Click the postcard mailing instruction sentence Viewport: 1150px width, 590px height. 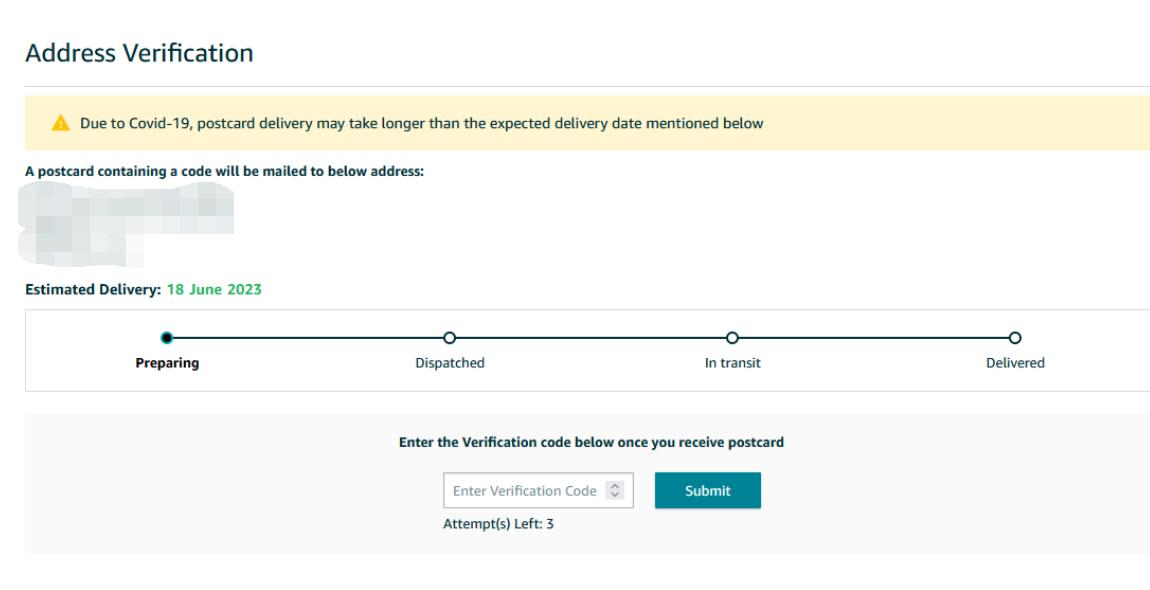coord(224,171)
